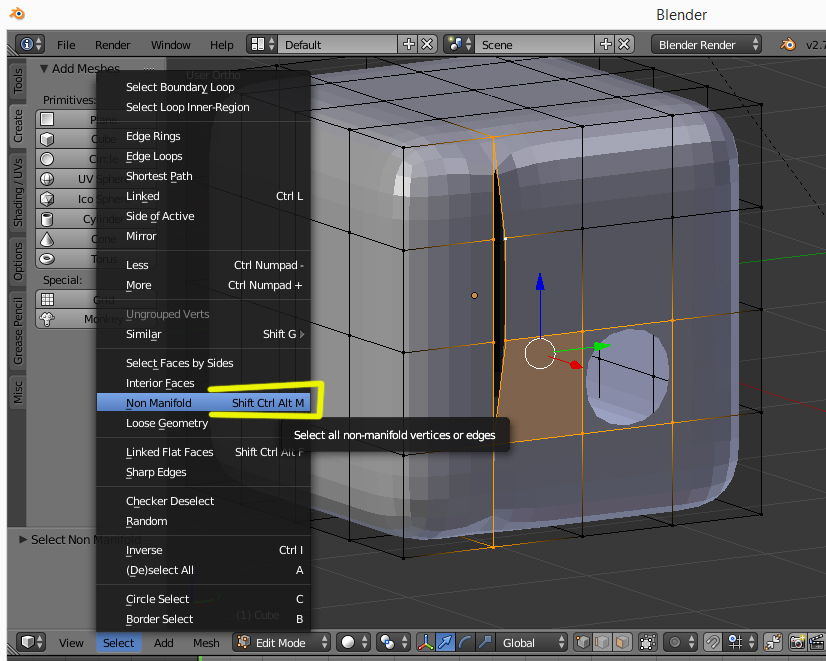Click OpenGL render image camera icon
Viewport: 826px width, 661px height.
(798, 642)
